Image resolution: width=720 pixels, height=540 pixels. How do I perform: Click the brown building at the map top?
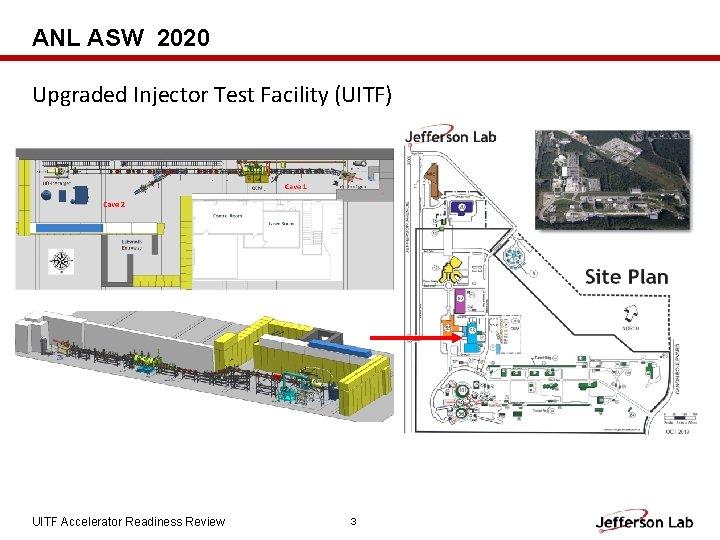coord(433,181)
